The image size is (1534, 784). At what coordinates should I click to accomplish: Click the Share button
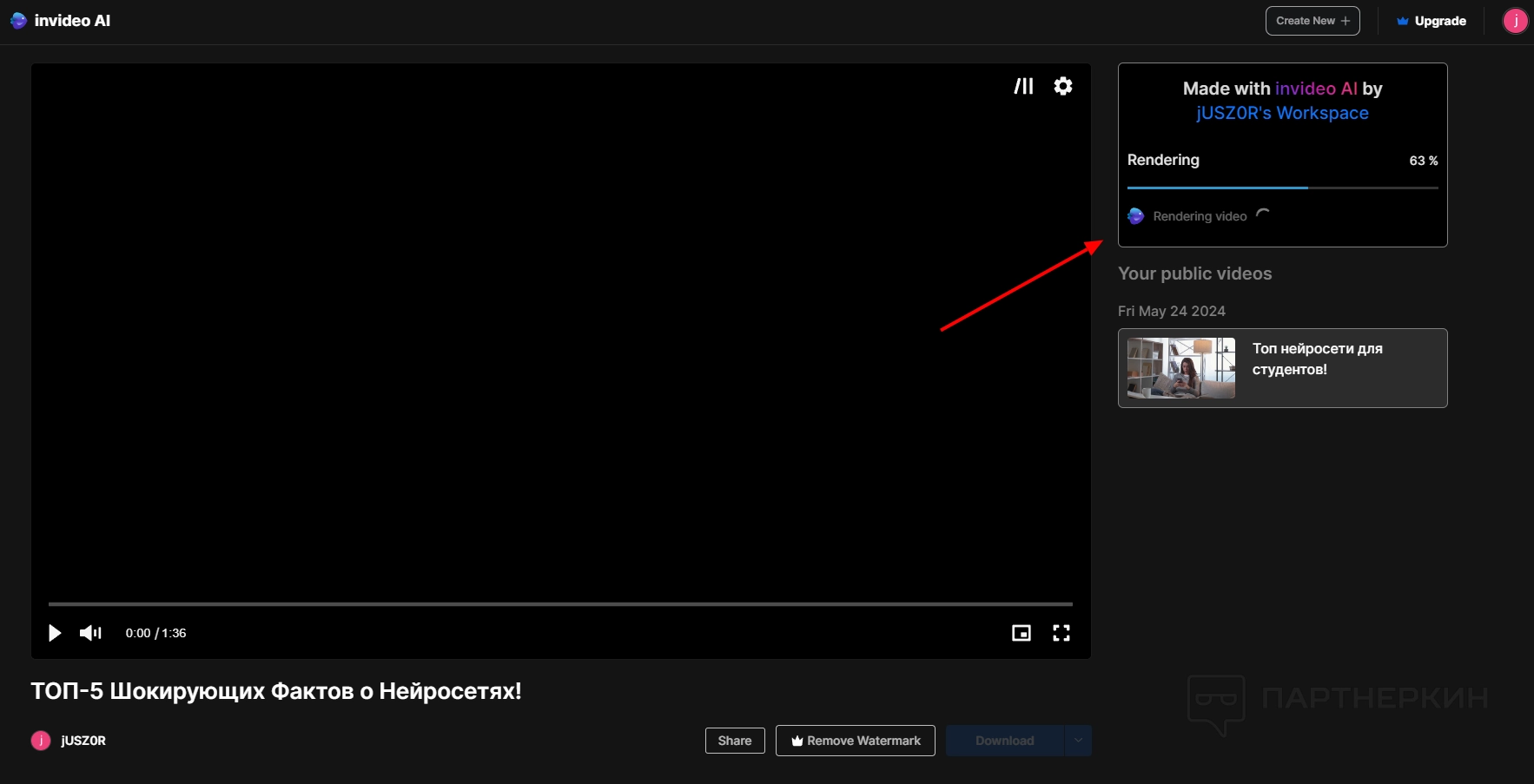tap(735, 741)
